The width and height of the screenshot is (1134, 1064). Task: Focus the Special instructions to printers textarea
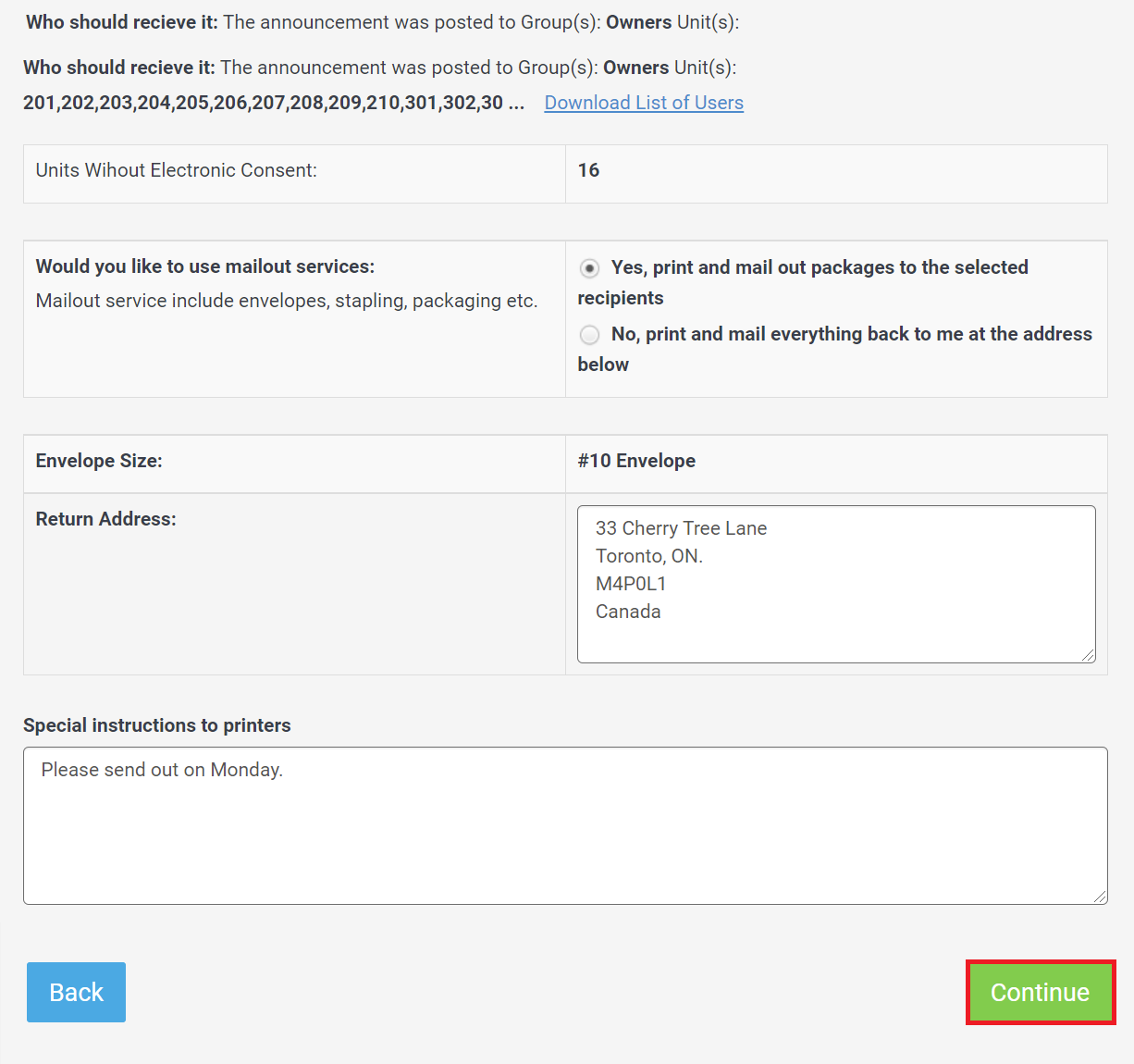565,825
